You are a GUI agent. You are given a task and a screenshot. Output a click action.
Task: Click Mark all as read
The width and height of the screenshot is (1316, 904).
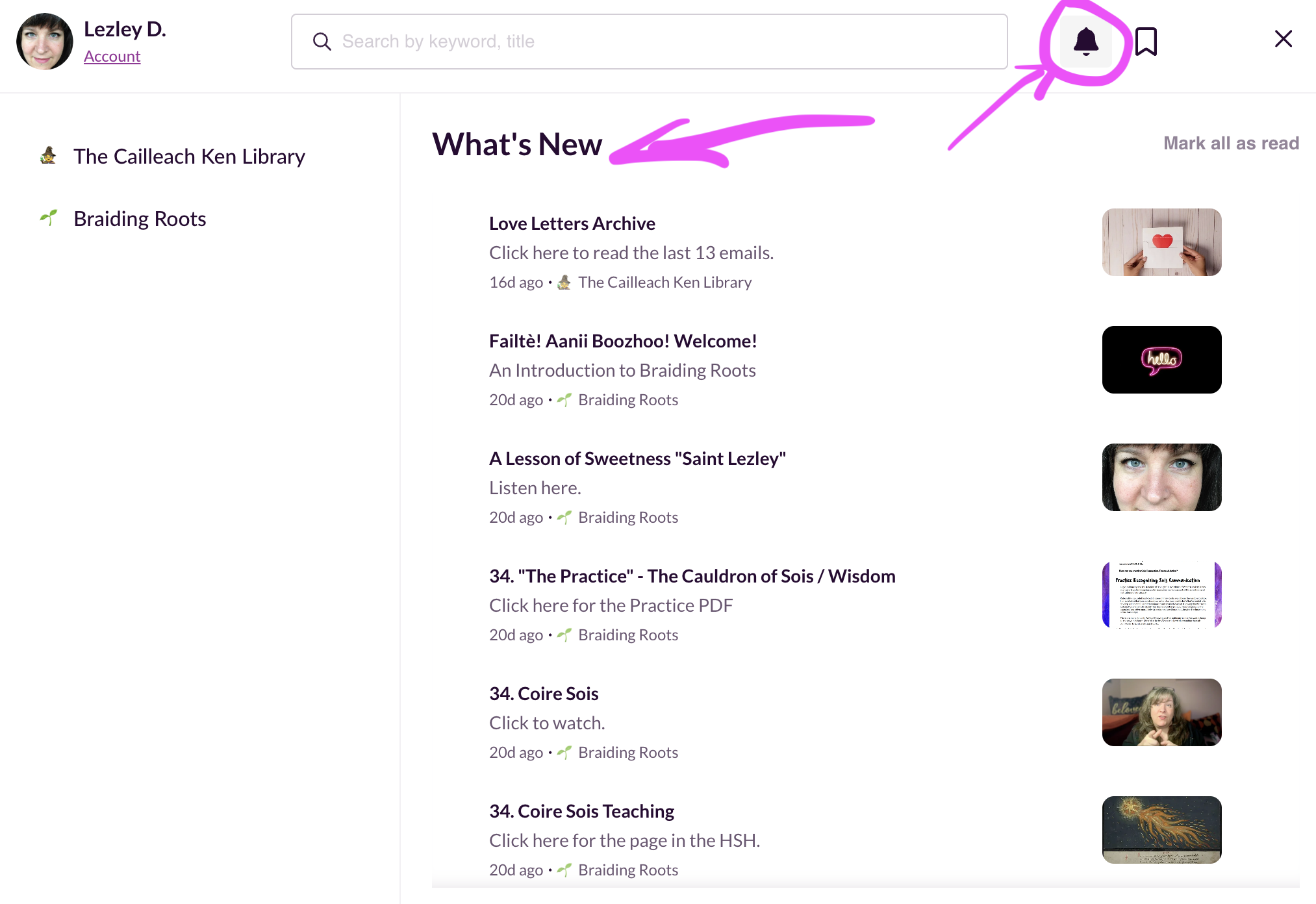click(x=1231, y=144)
